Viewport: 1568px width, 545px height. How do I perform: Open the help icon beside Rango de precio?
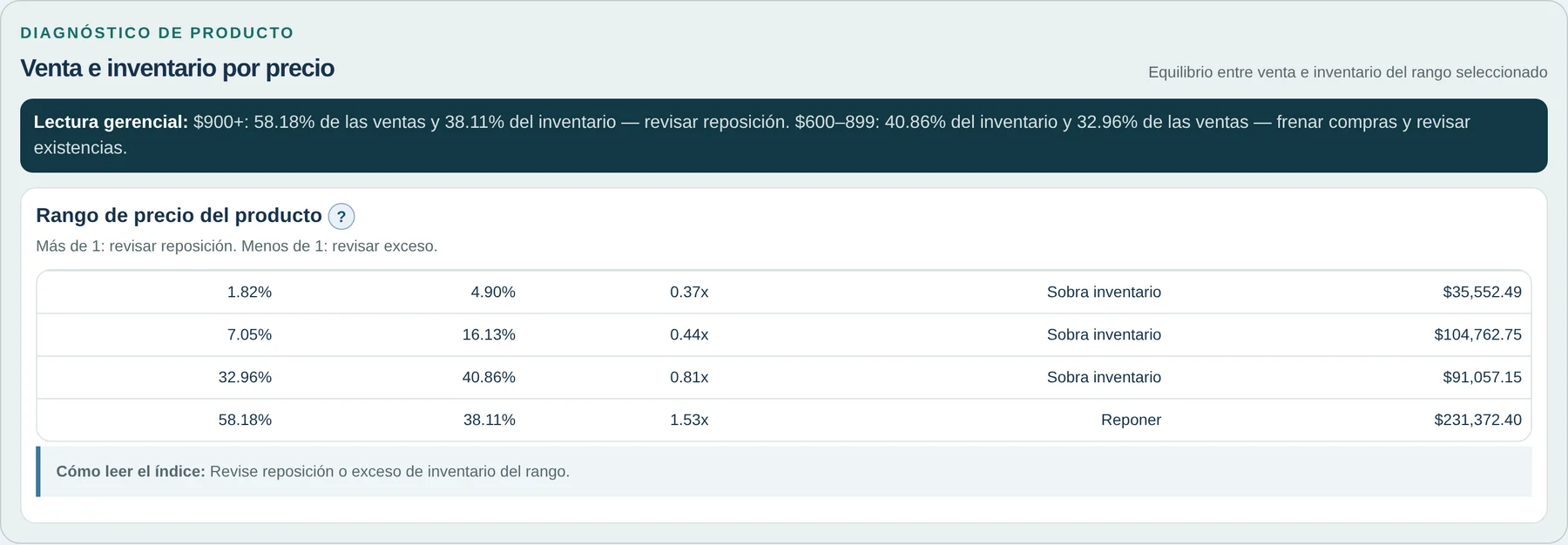tap(341, 217)
